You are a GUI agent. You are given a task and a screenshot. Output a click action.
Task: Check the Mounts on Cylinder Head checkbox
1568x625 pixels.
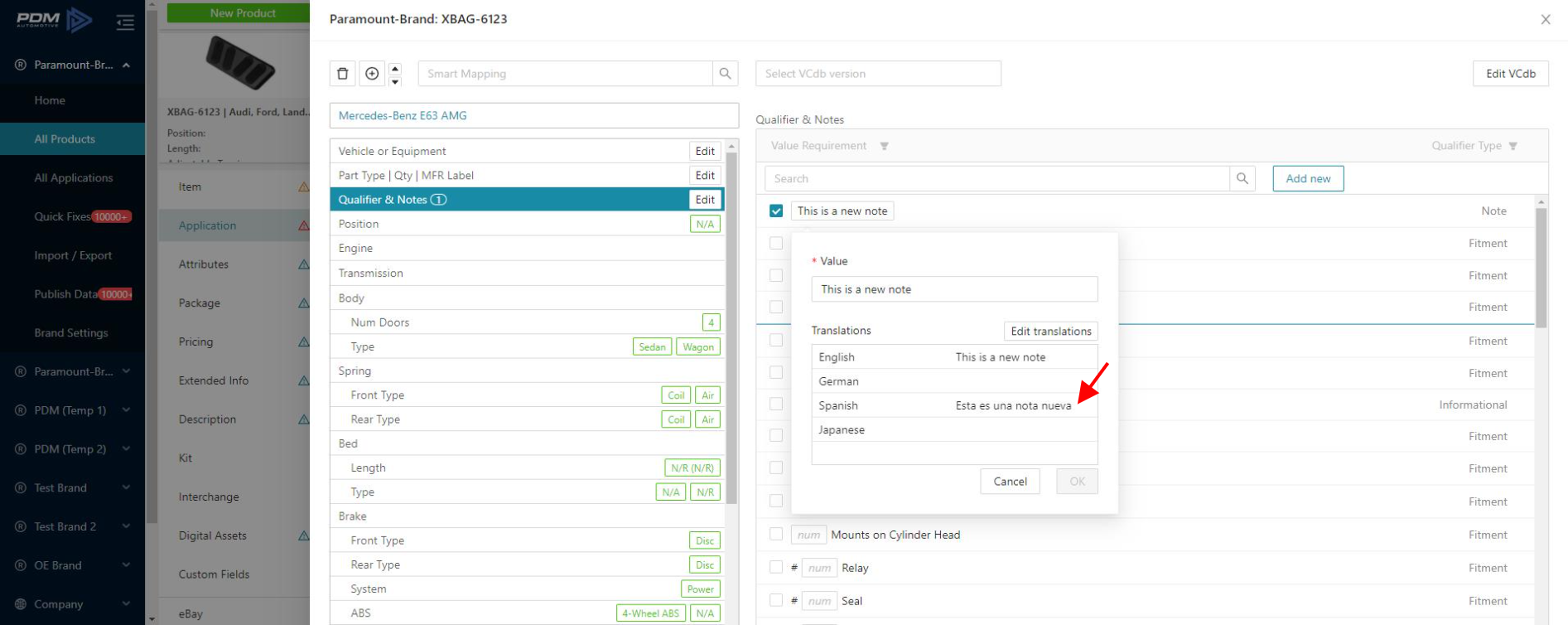click(x=776, y=535)
